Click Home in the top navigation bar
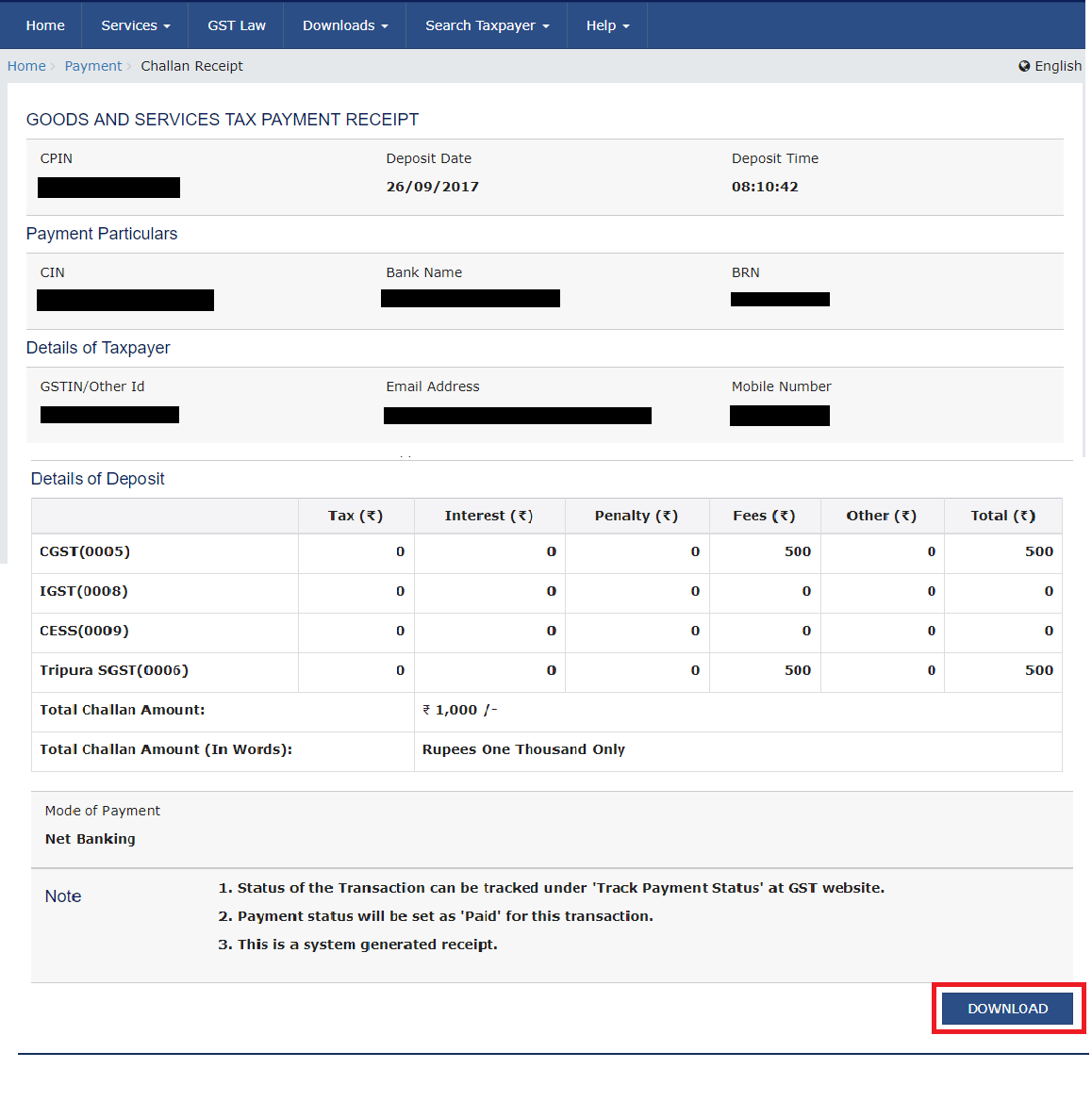The width and height of the screenshot is (1092, 1101). [x=44, y=25]
